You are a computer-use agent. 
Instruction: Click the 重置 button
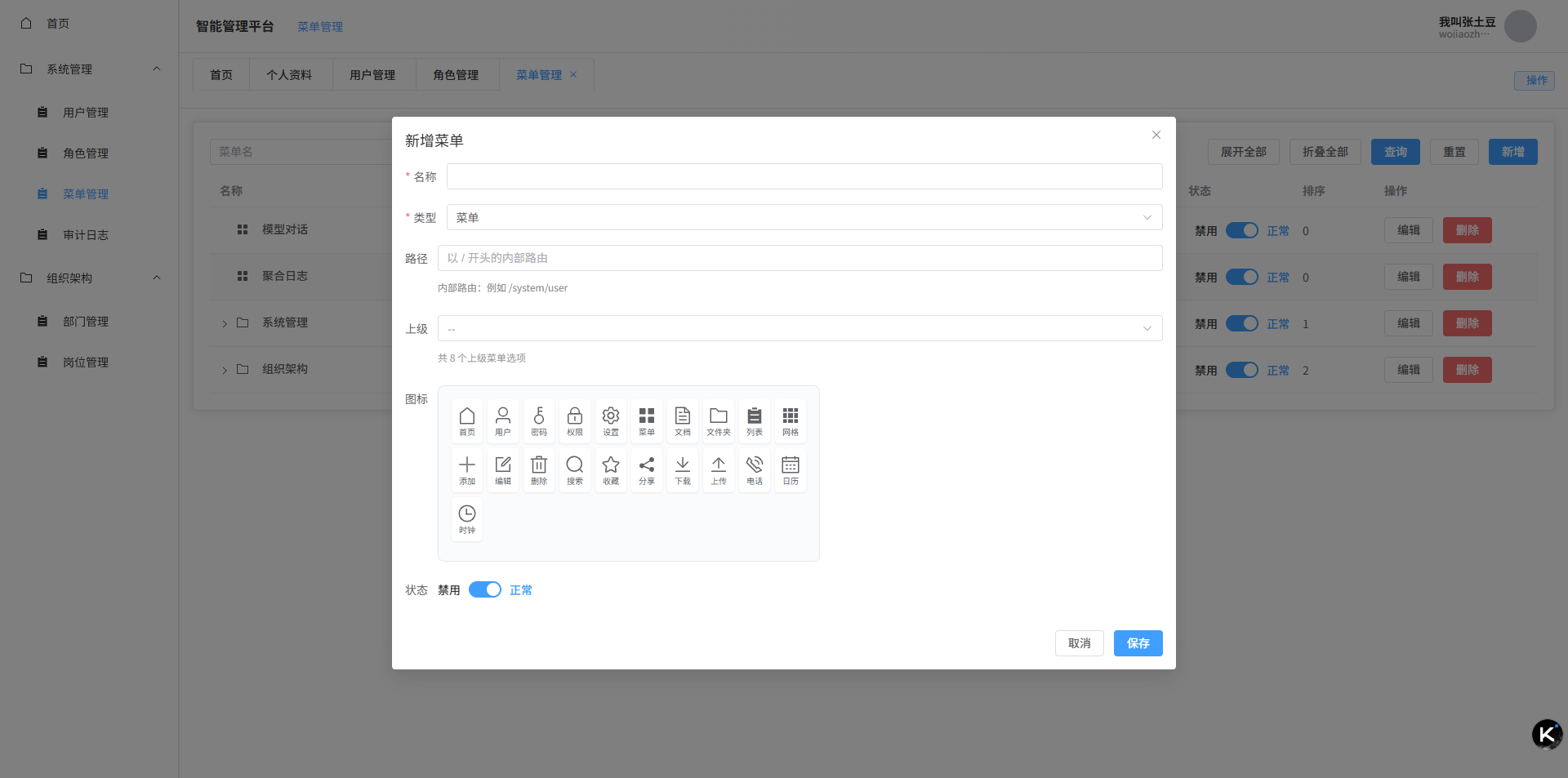(1454, 152)
